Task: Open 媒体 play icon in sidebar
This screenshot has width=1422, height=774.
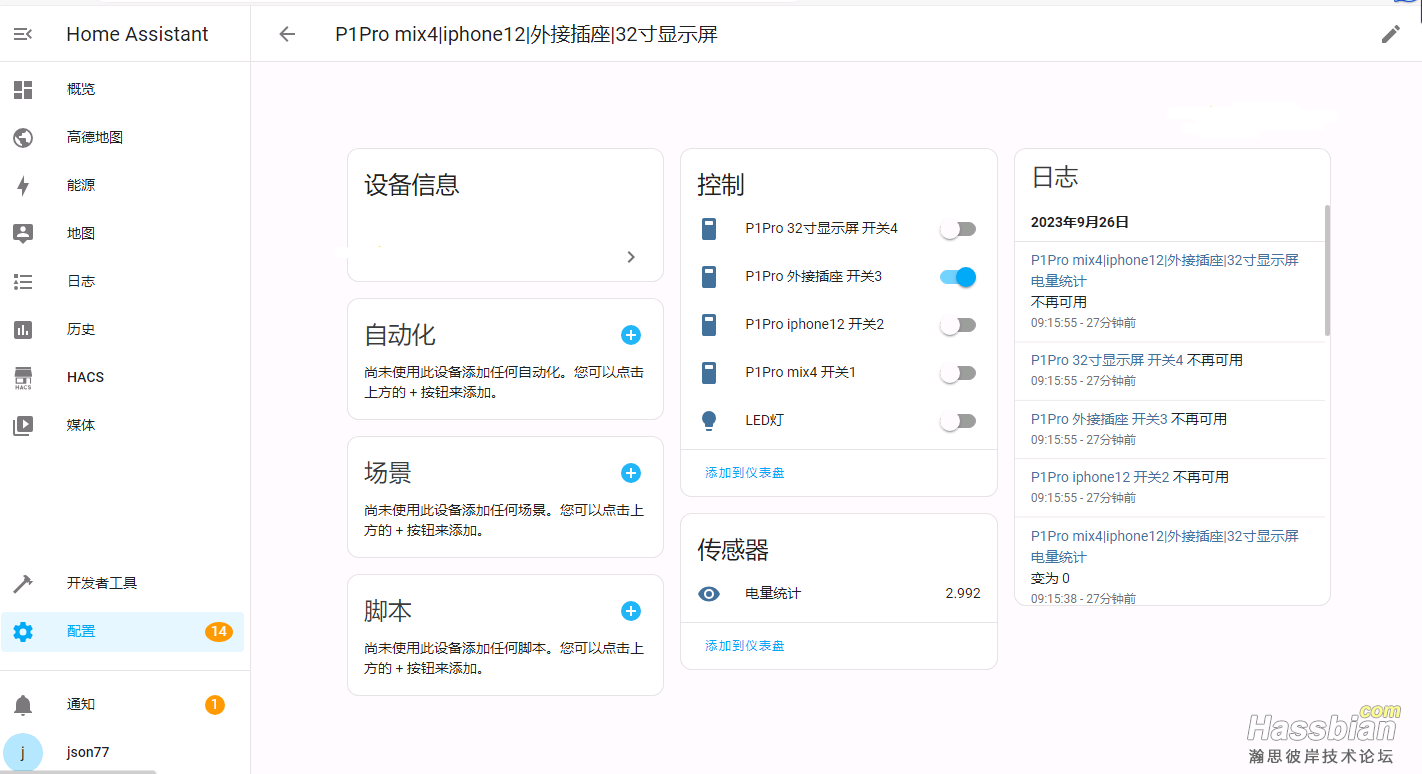Action: coord(23,426)
